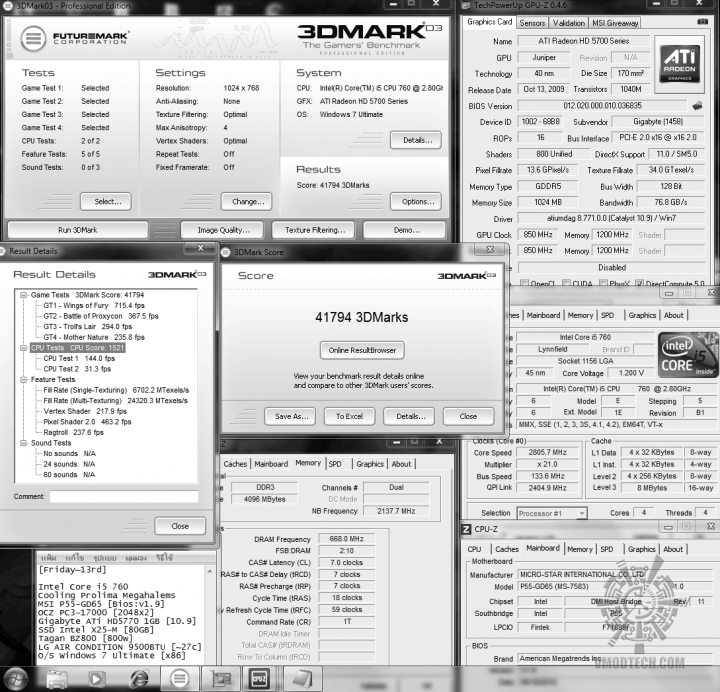Click the ATI Radeon logo in GPU-Z
Screen dimensions: 720x692
679,64
